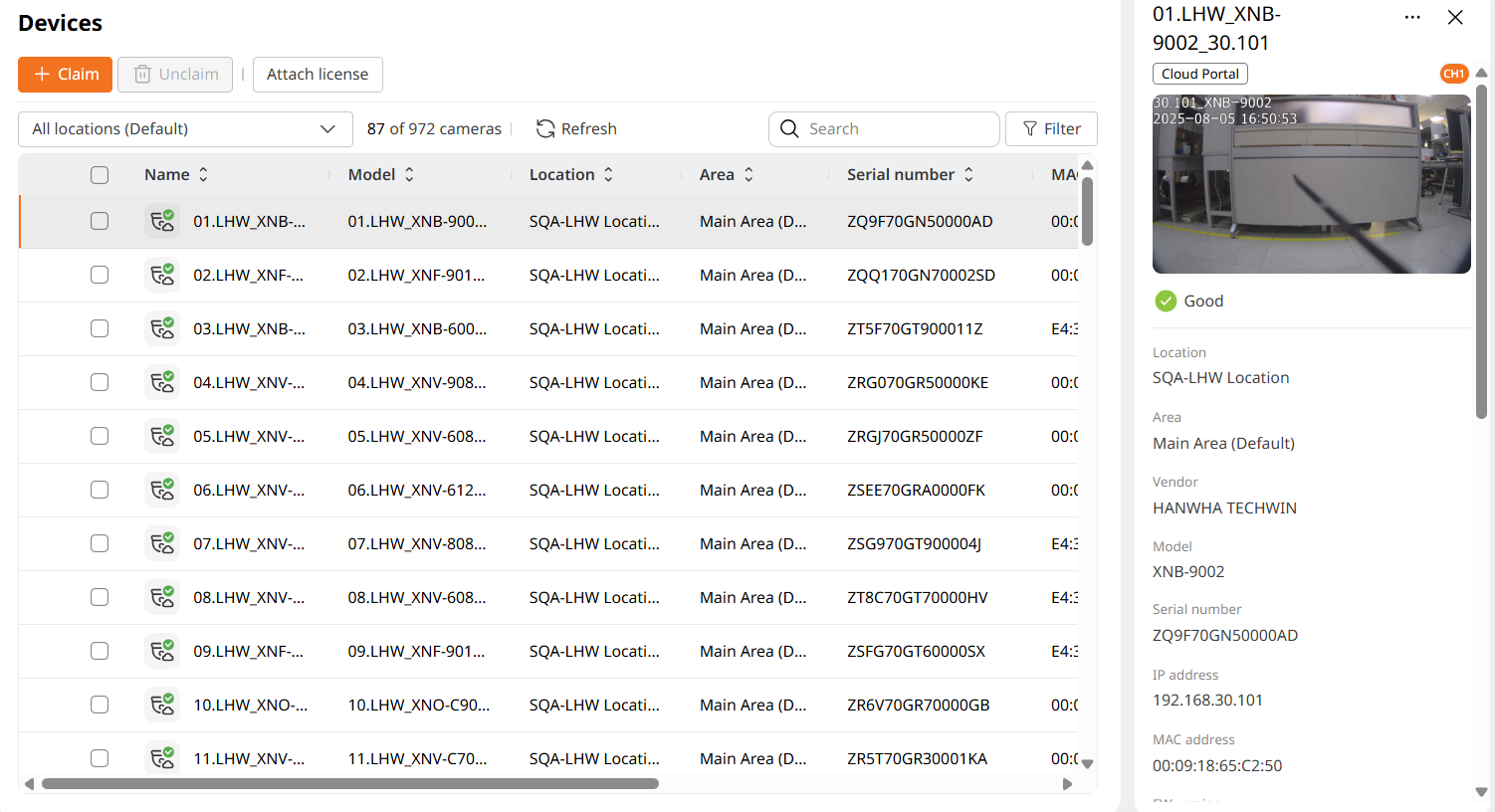
Task: Check the box for 06.LHW_XNV row
Action: point(100,490)
